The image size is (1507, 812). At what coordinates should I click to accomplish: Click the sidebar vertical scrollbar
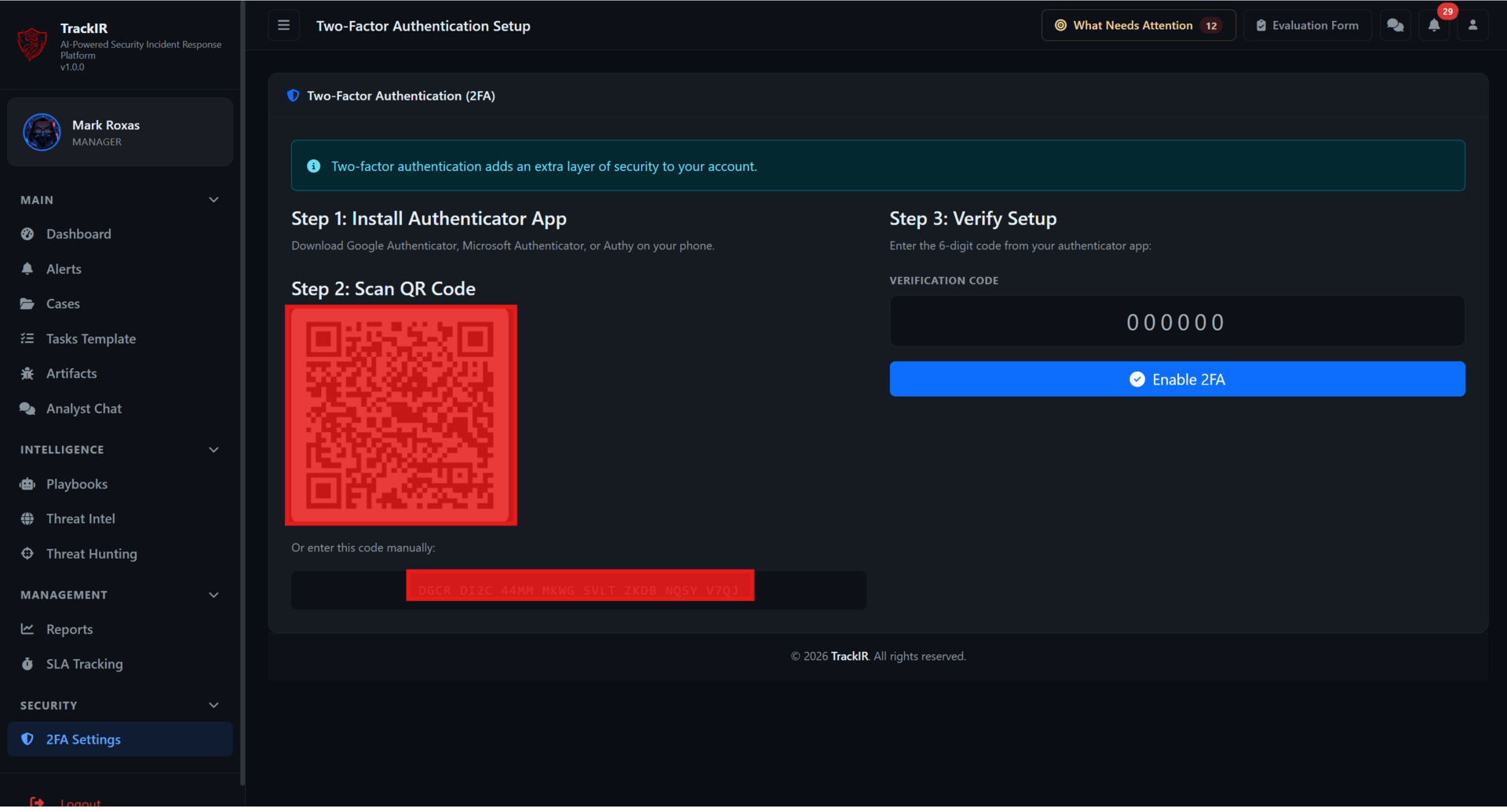point(243,392)
